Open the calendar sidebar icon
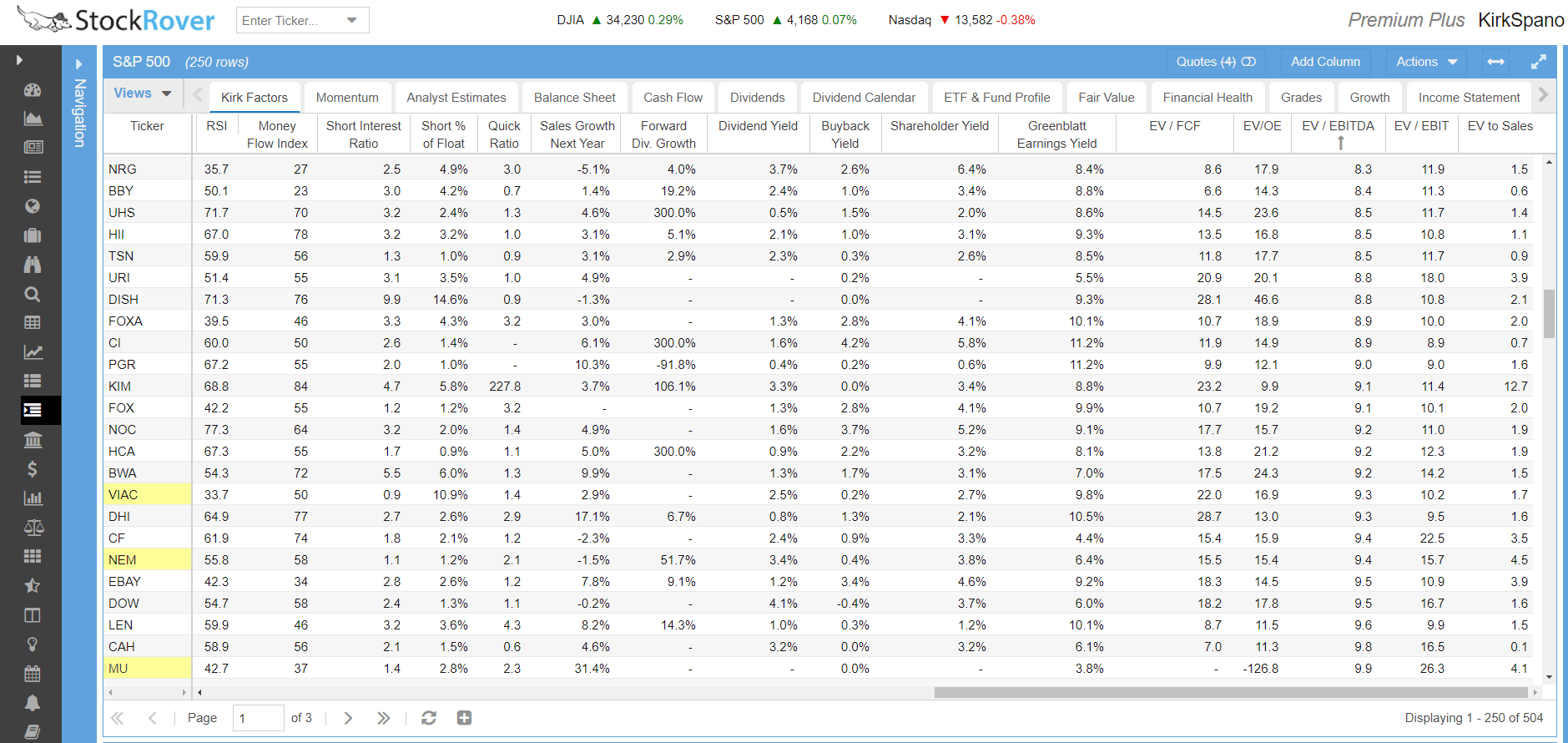 (x=33, y=674)
